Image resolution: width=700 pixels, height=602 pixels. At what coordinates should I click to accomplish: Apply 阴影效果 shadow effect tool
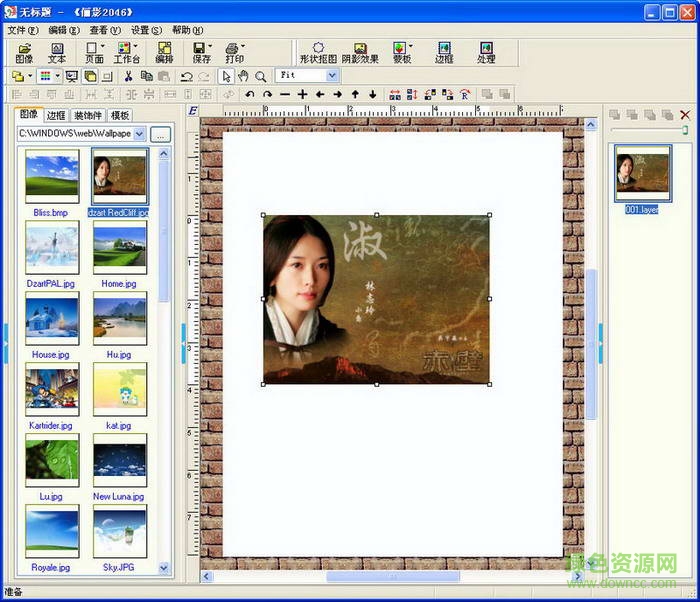click(x=360, y=52)
